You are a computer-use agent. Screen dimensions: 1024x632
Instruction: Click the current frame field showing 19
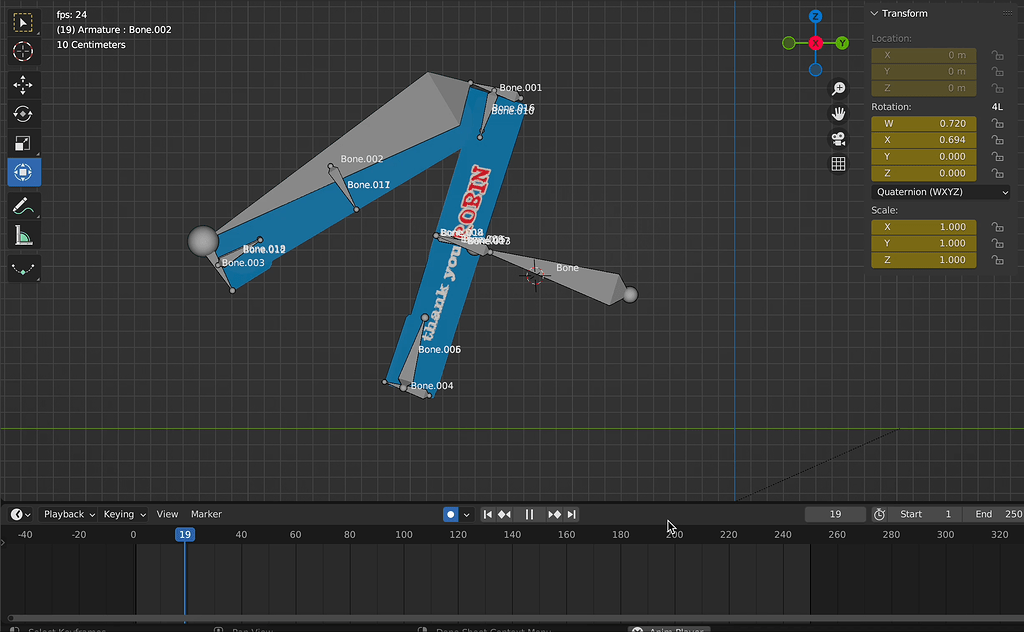(x=835, y=514)
